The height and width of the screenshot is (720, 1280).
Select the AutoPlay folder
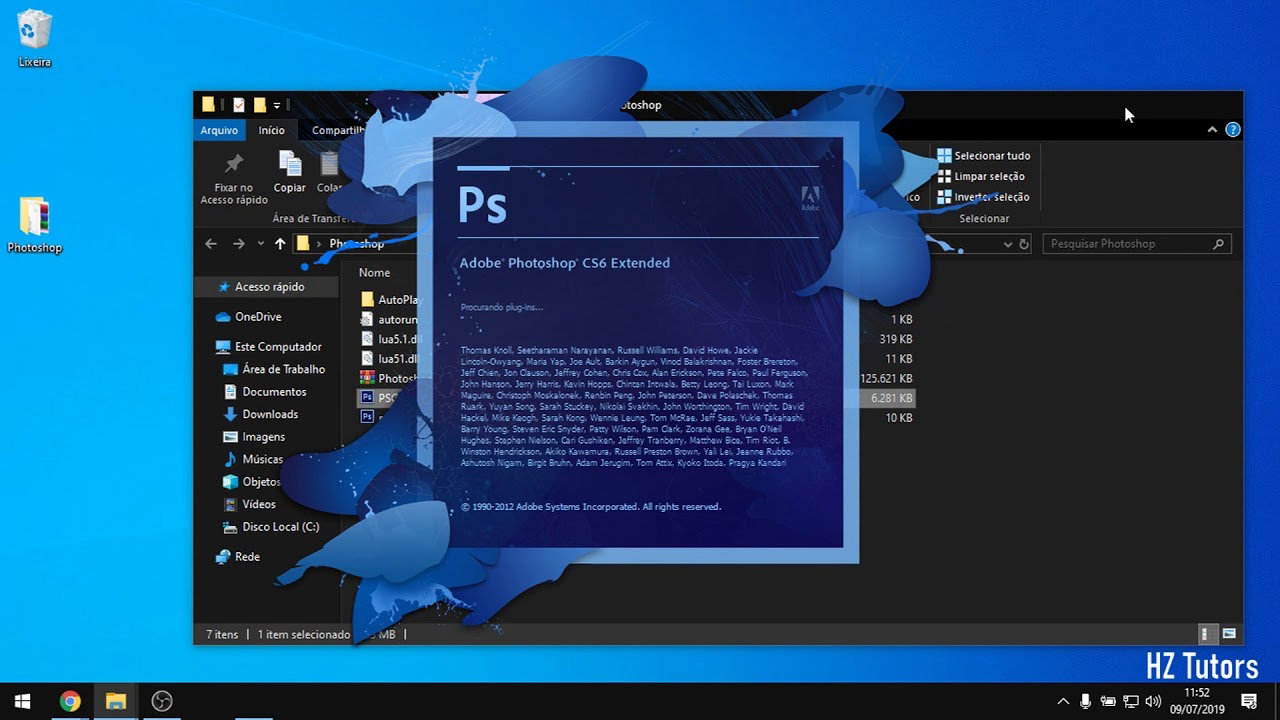pos(391,300)
